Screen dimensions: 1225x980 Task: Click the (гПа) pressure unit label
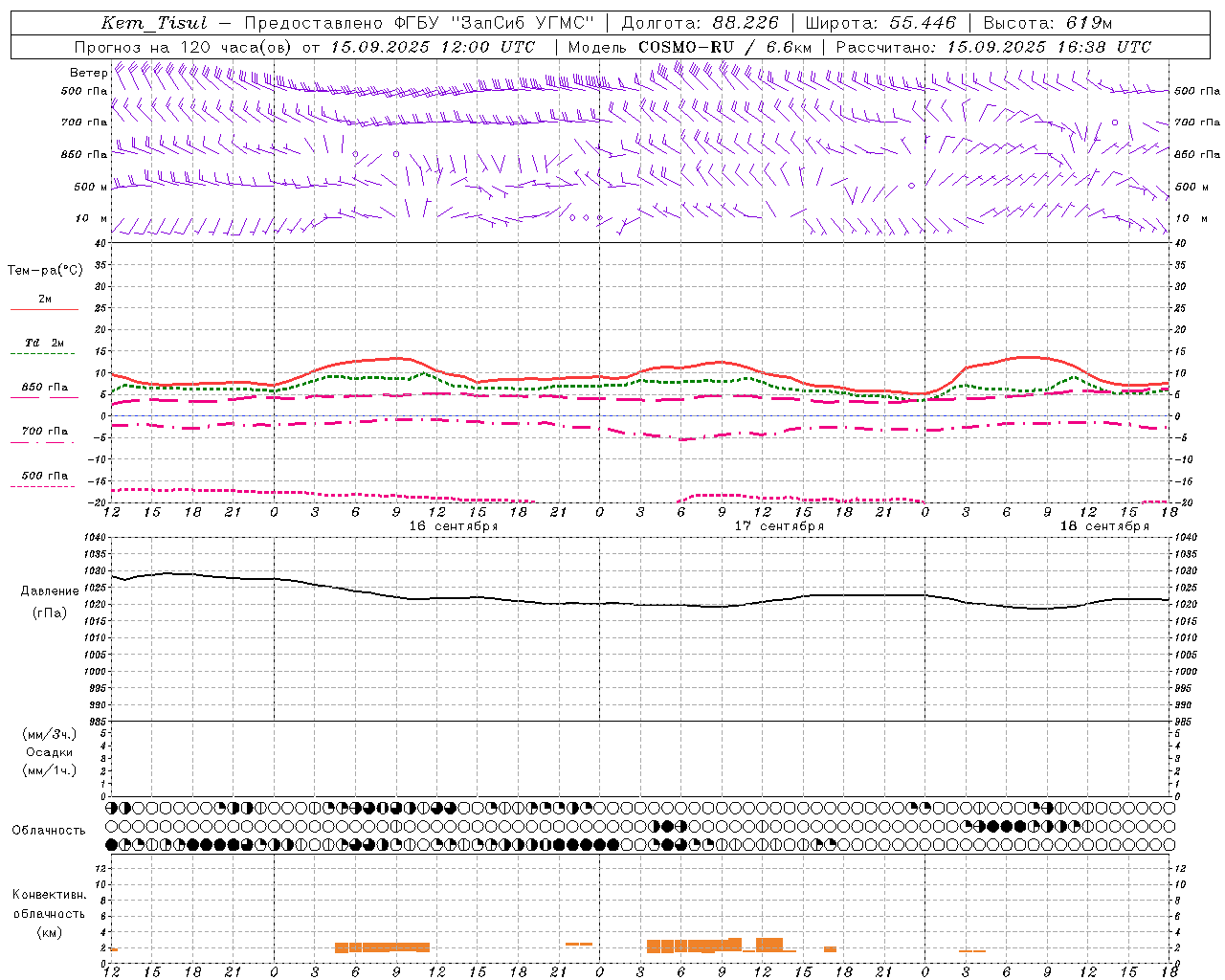coord(50,613)
